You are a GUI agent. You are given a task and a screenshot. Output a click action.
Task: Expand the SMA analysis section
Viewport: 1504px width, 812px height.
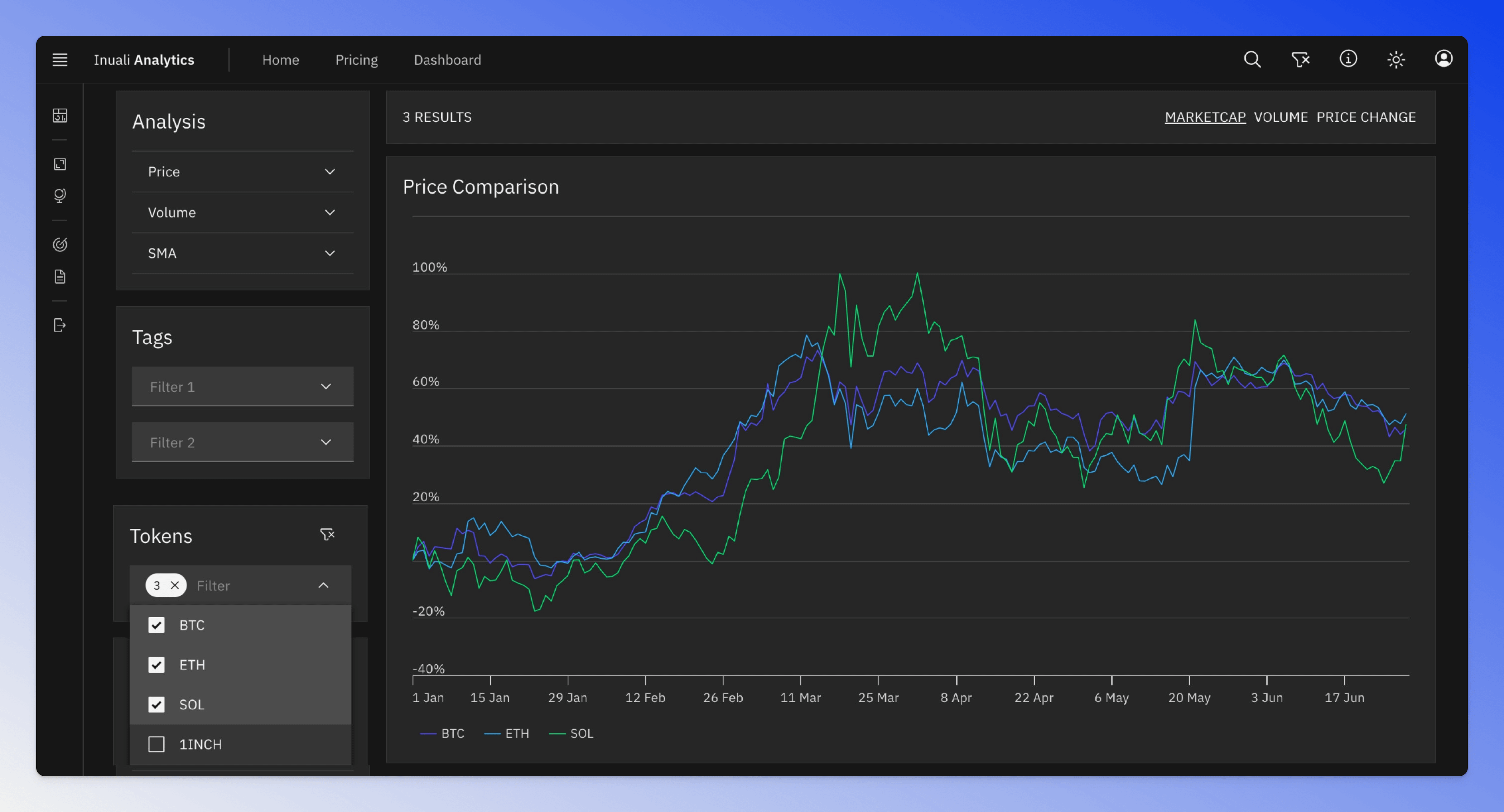242,253
